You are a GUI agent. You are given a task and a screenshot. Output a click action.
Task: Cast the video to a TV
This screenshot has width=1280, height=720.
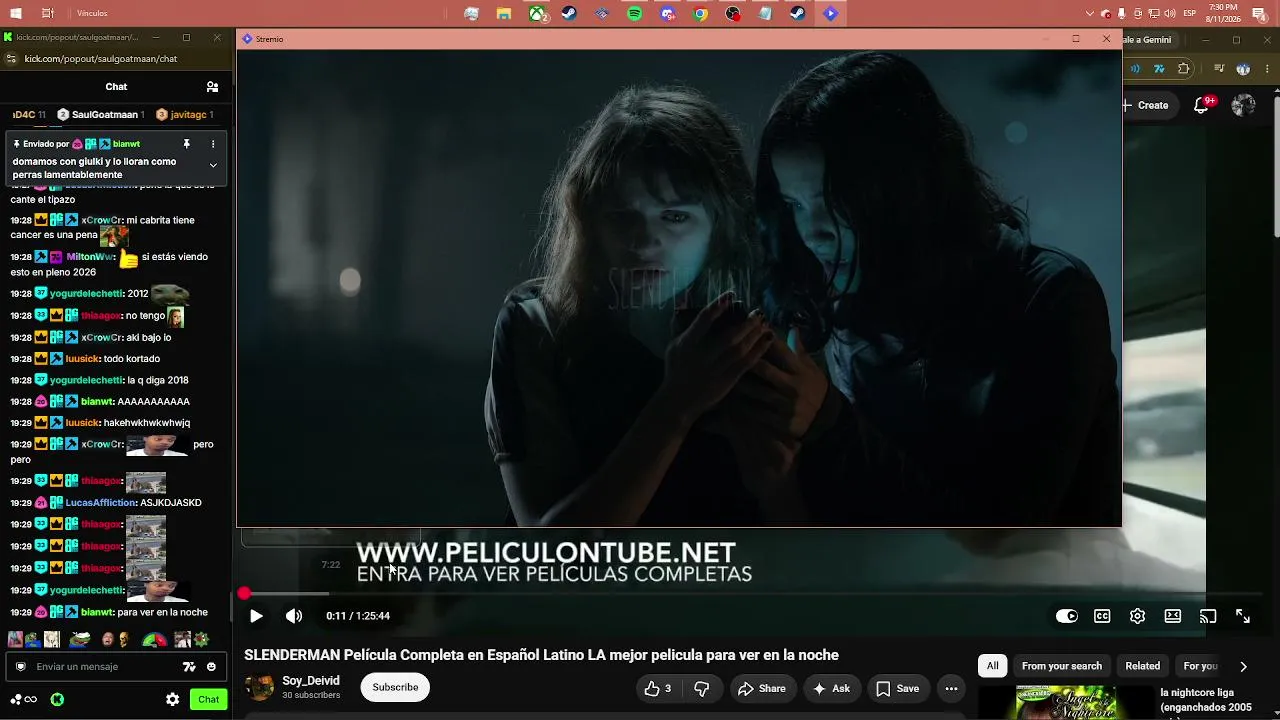pyautogui.click(x=1208, y=616)
